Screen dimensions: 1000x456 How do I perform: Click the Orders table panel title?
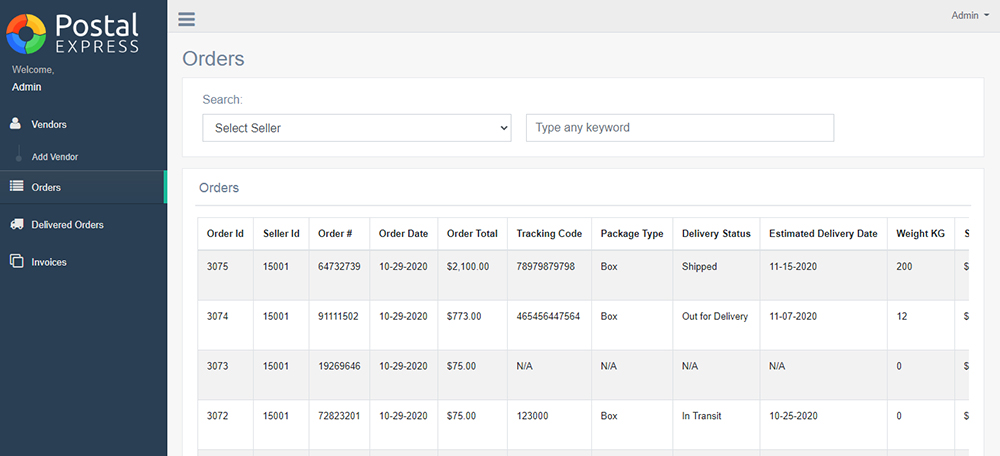click(x=219, y=188)
